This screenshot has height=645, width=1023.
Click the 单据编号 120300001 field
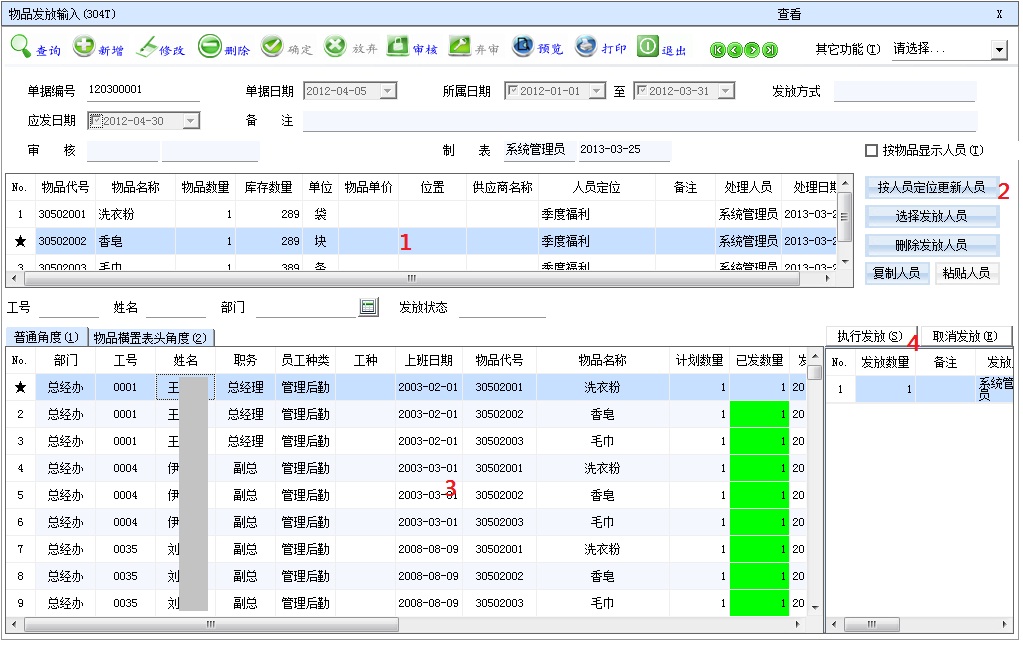click(143, 90)
